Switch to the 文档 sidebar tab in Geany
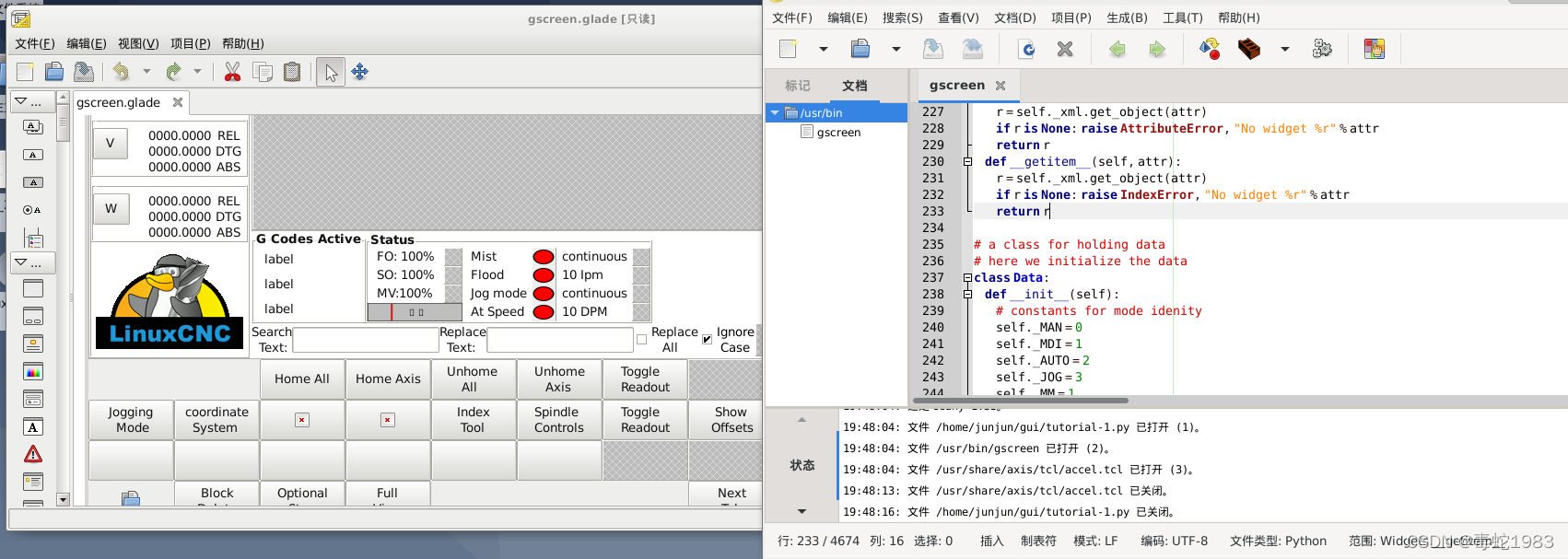 [855, 86]
